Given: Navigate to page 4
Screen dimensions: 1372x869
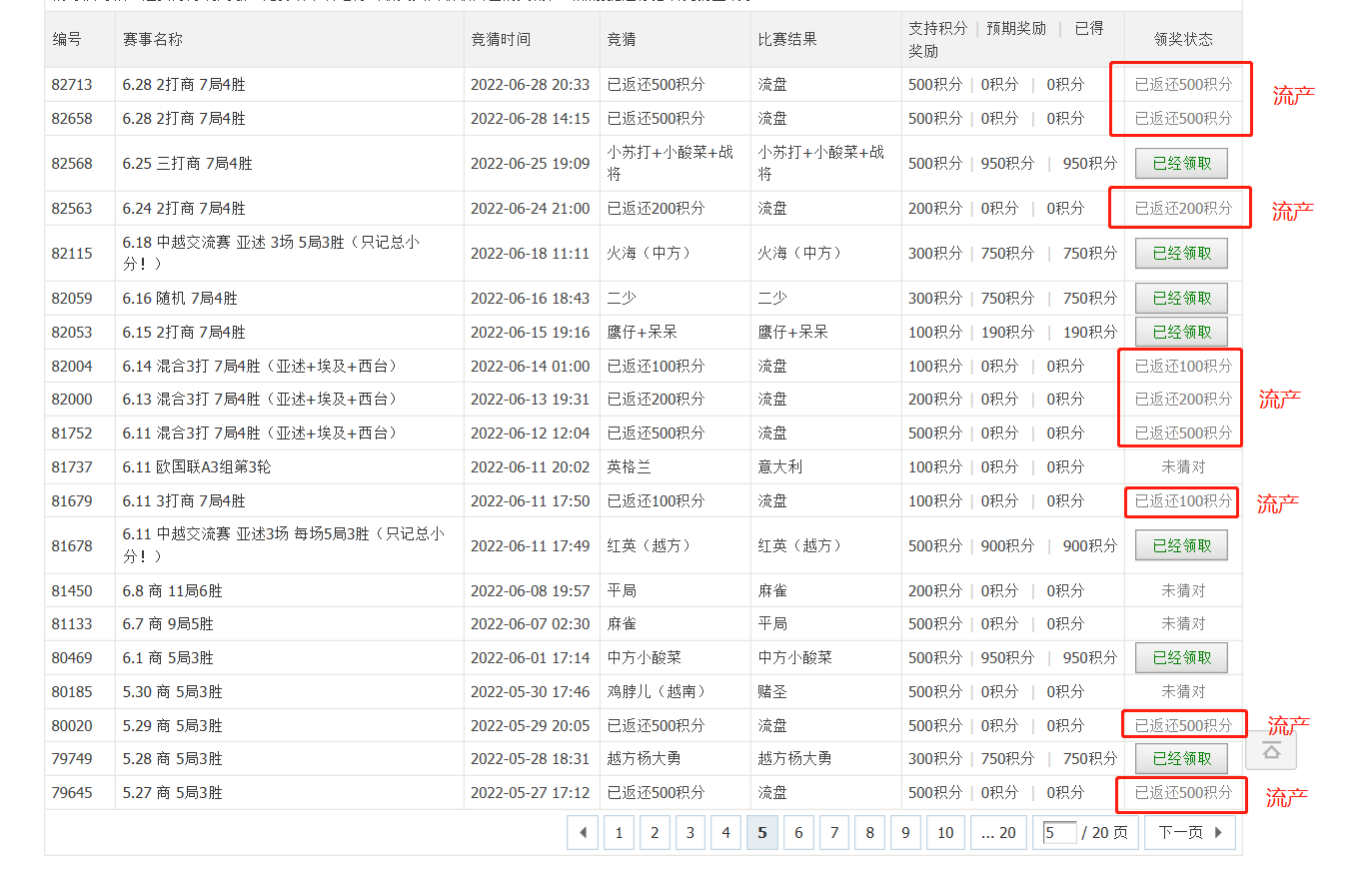Looking at the screenshot, I should coord(725,832).
